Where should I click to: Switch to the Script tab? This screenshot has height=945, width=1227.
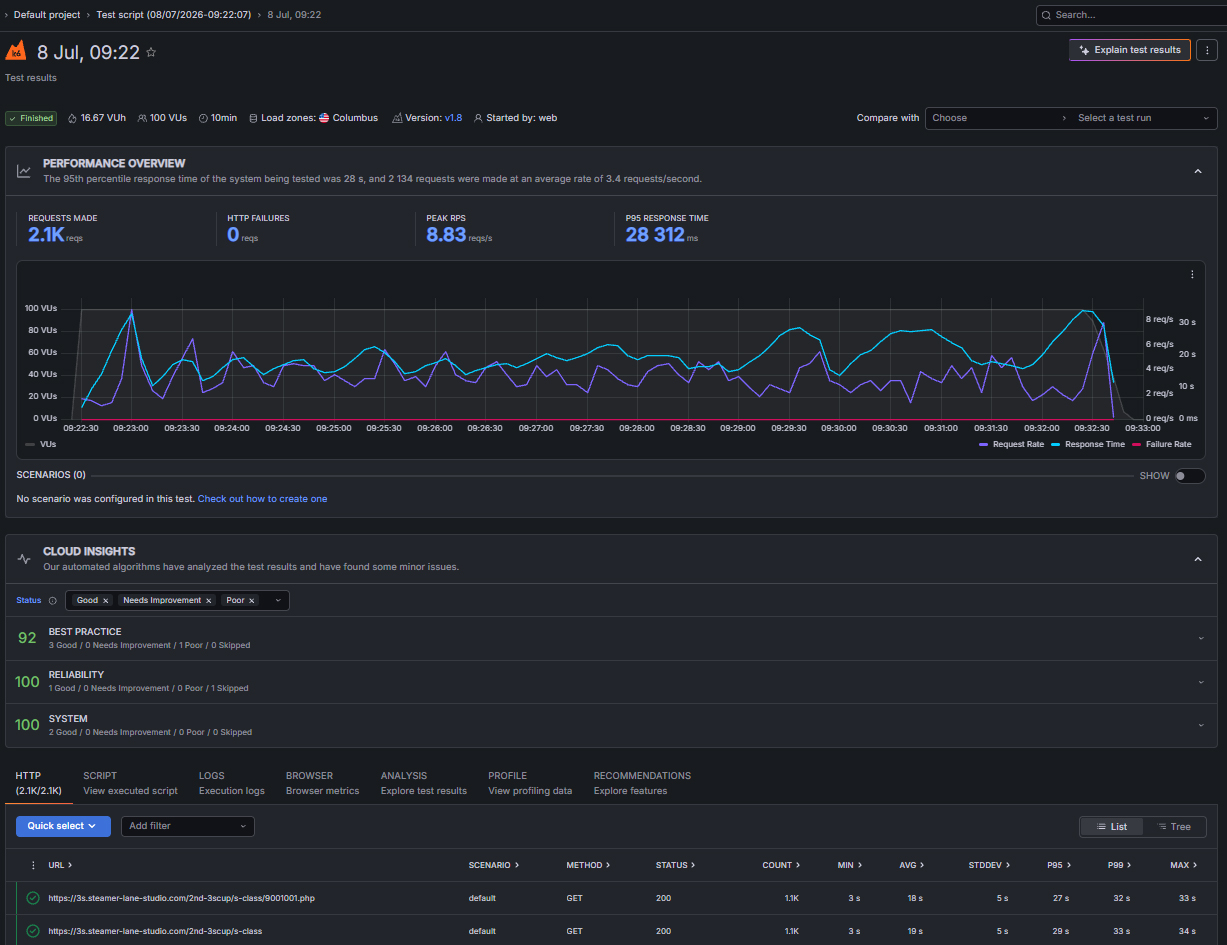coord(130,783)
